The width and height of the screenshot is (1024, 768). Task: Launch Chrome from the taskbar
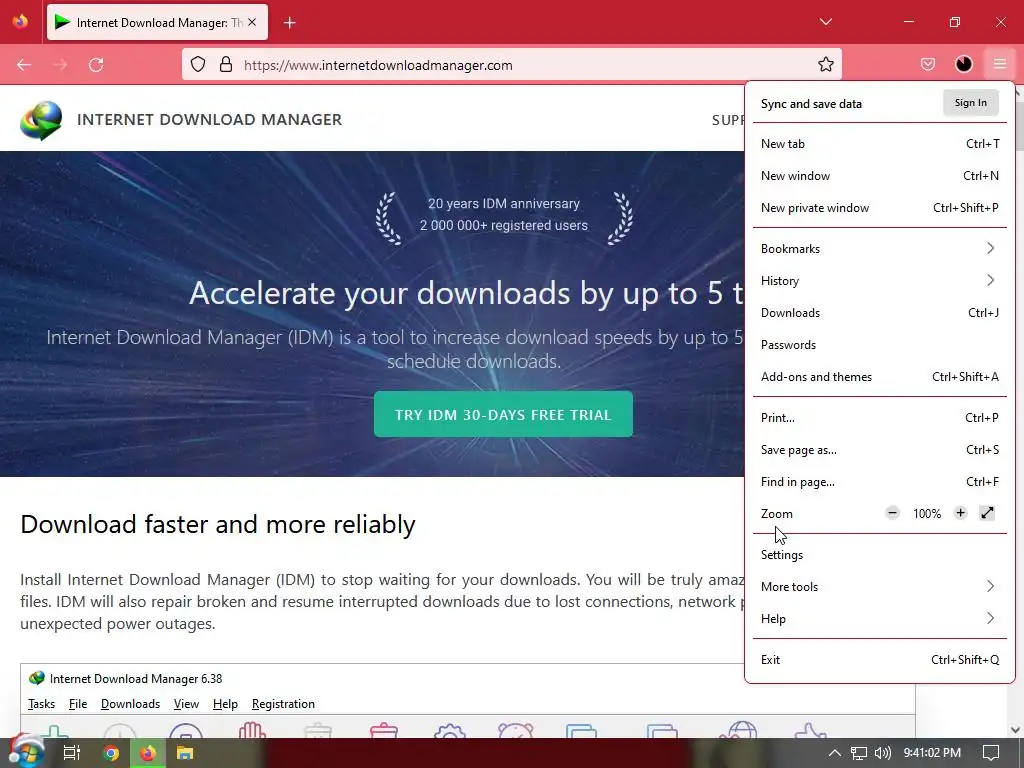[111, 753]
